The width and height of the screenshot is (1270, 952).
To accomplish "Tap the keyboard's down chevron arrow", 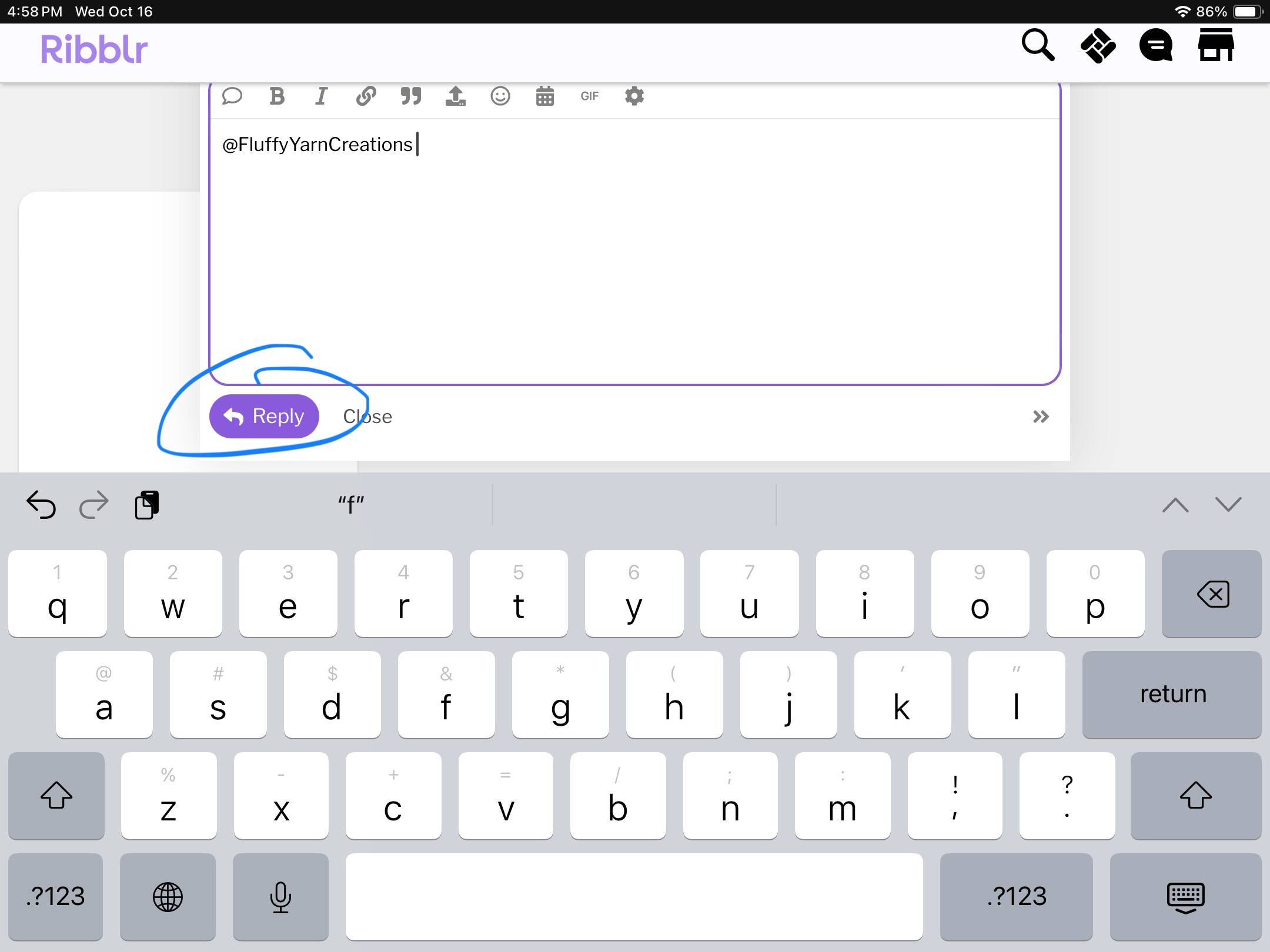I will tap(1228, 504).
